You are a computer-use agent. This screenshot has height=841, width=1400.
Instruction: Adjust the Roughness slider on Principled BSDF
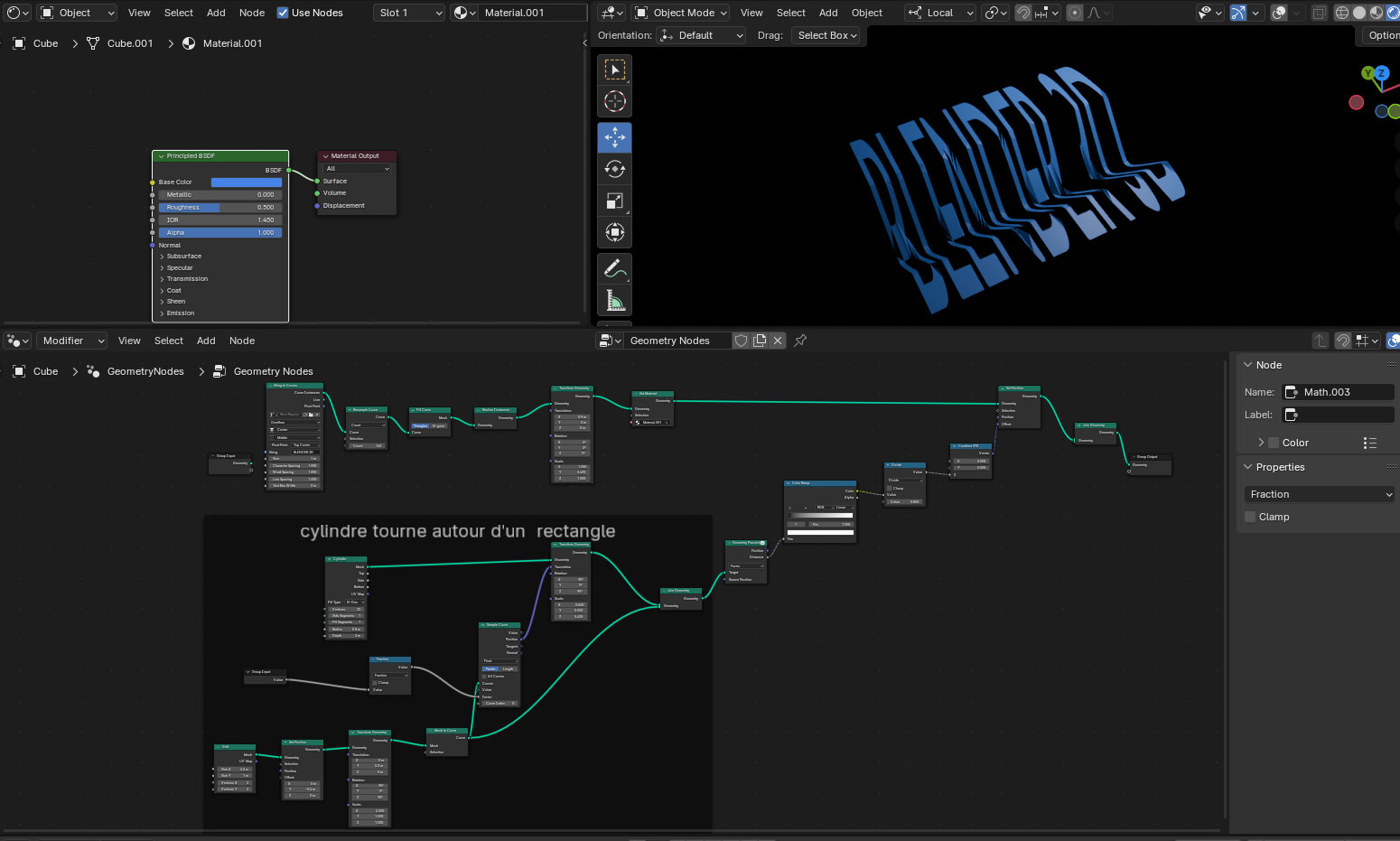point(220,208)
